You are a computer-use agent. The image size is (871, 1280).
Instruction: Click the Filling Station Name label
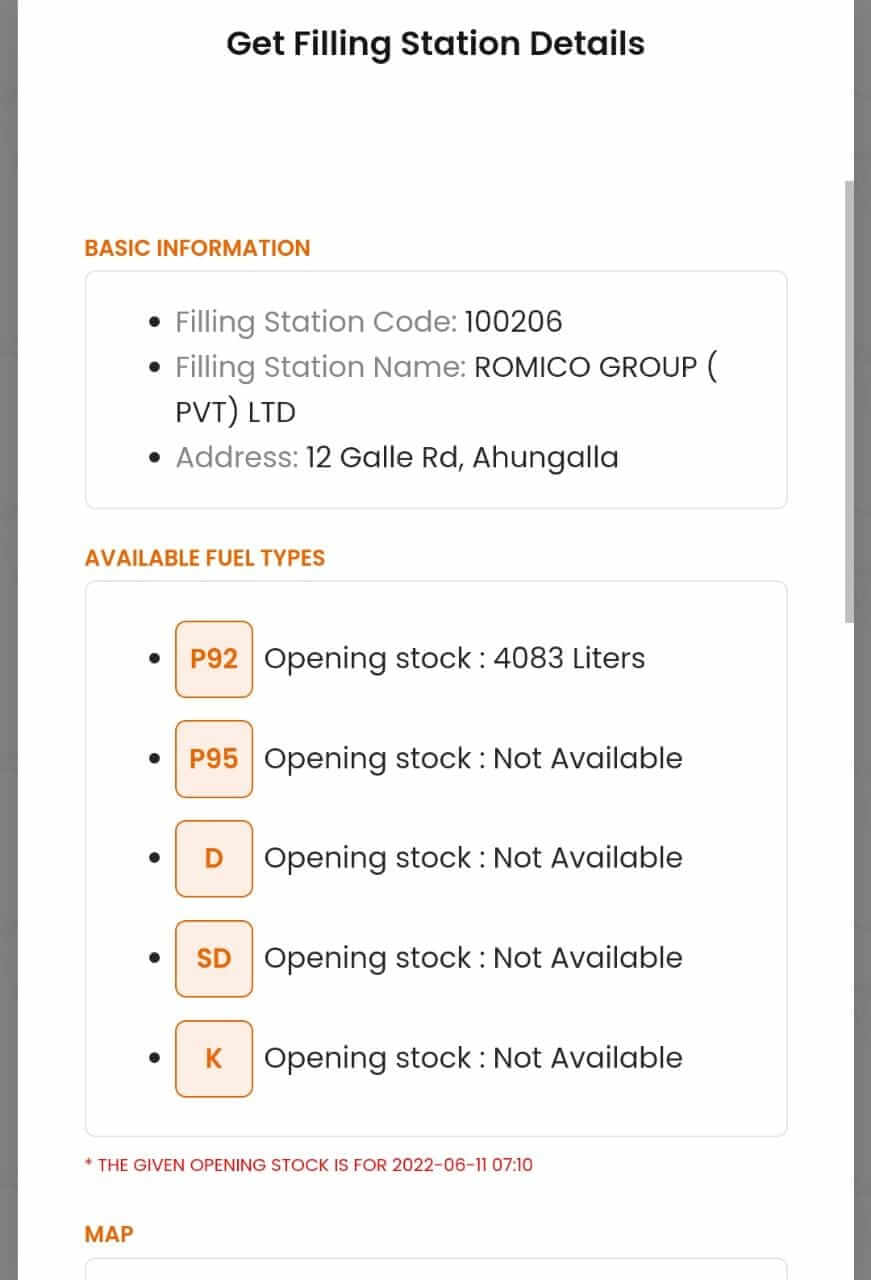point(321,368)
